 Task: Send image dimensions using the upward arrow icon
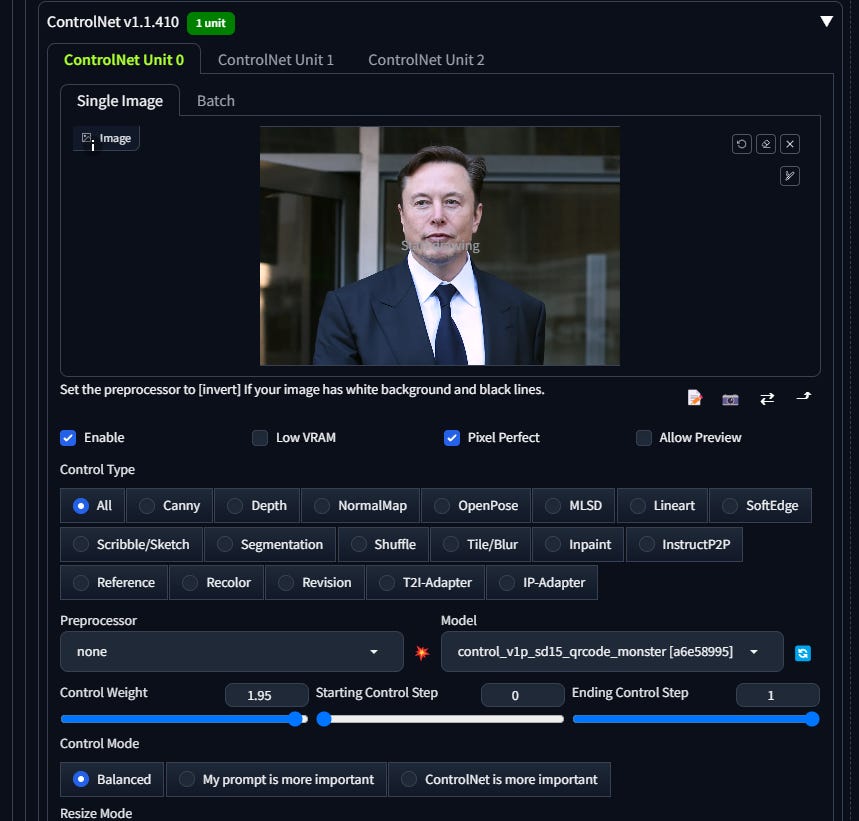click(x=803, y=398)
